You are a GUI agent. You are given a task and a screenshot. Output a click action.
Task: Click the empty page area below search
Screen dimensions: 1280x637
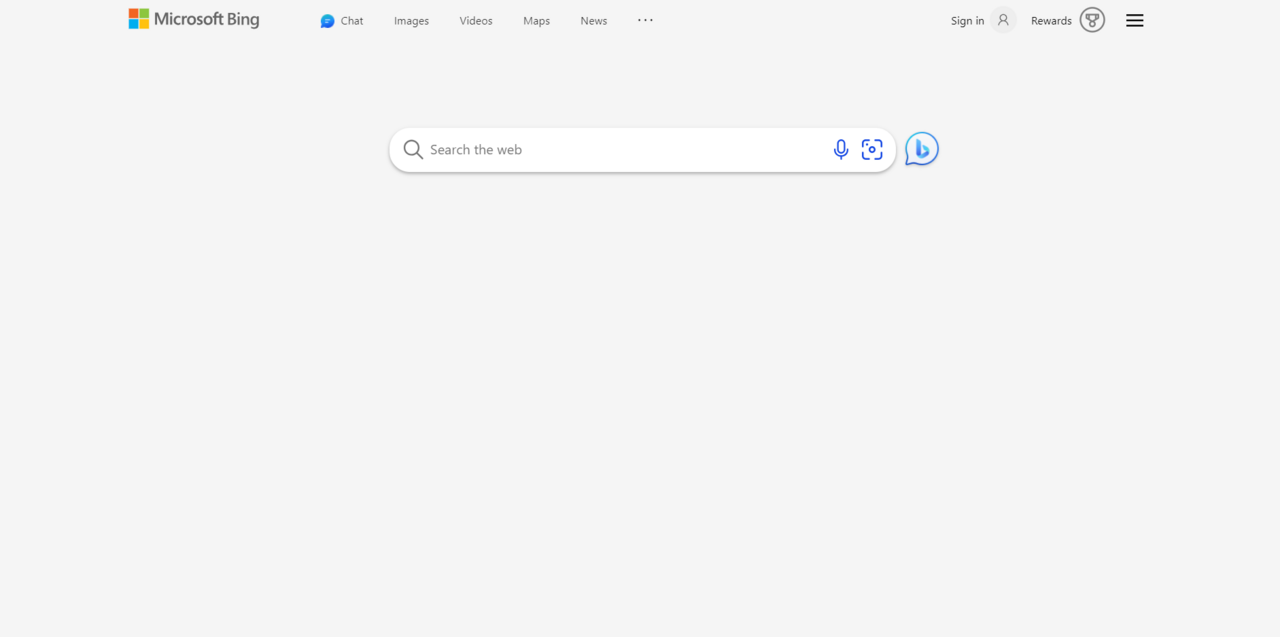[x=640, y=400]
